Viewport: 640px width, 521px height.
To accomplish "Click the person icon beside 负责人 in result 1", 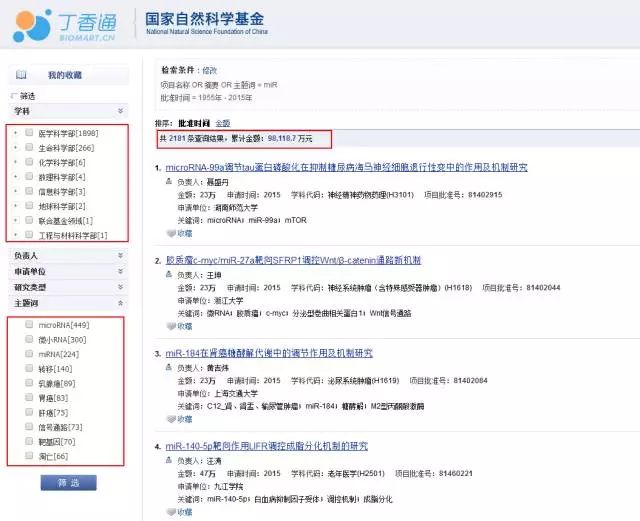I will point(170,182).
